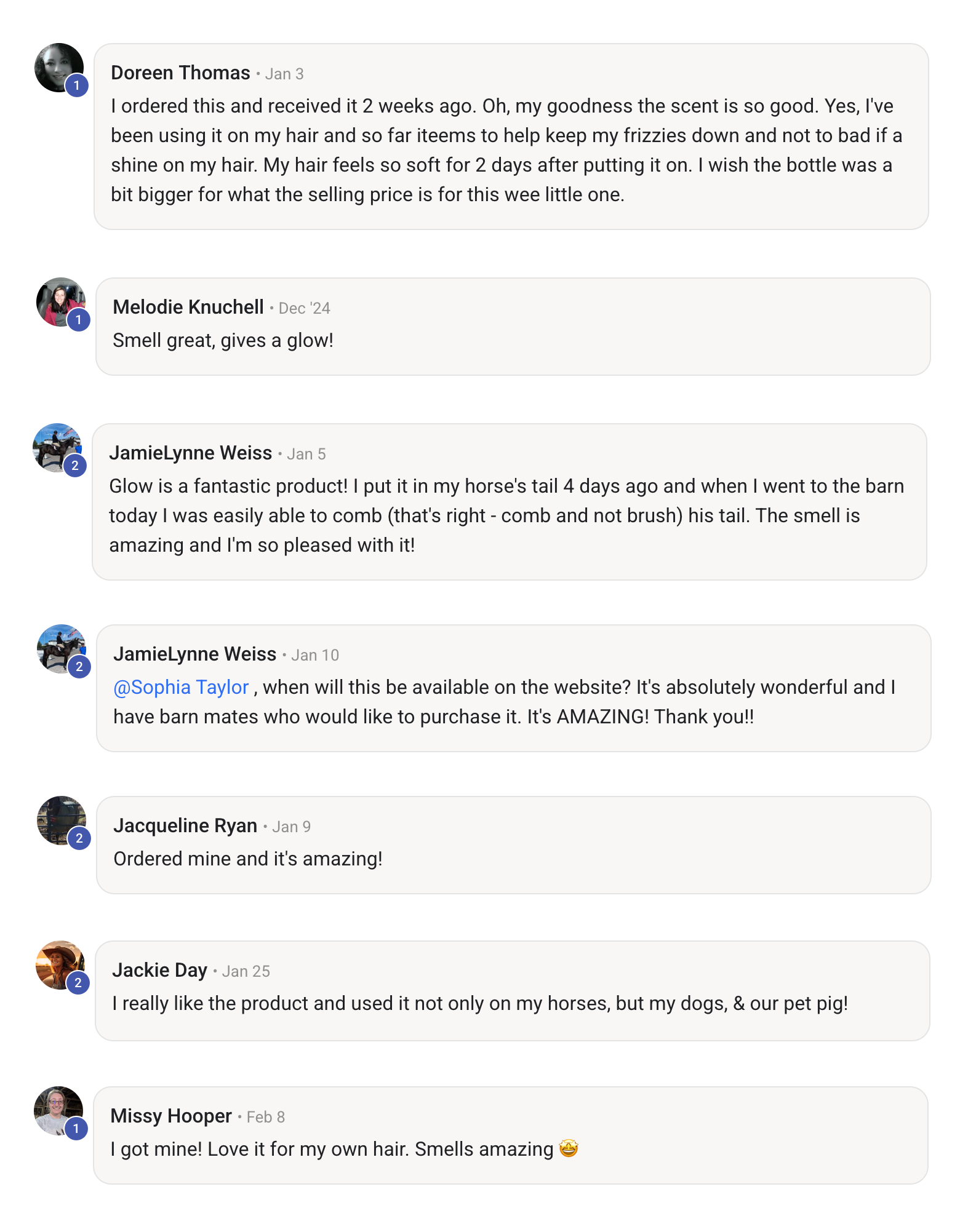The width and height of the screenshot is (976, 1232).
Task: Open Melodie Knuchell's name link
Action: coord(188,307)
